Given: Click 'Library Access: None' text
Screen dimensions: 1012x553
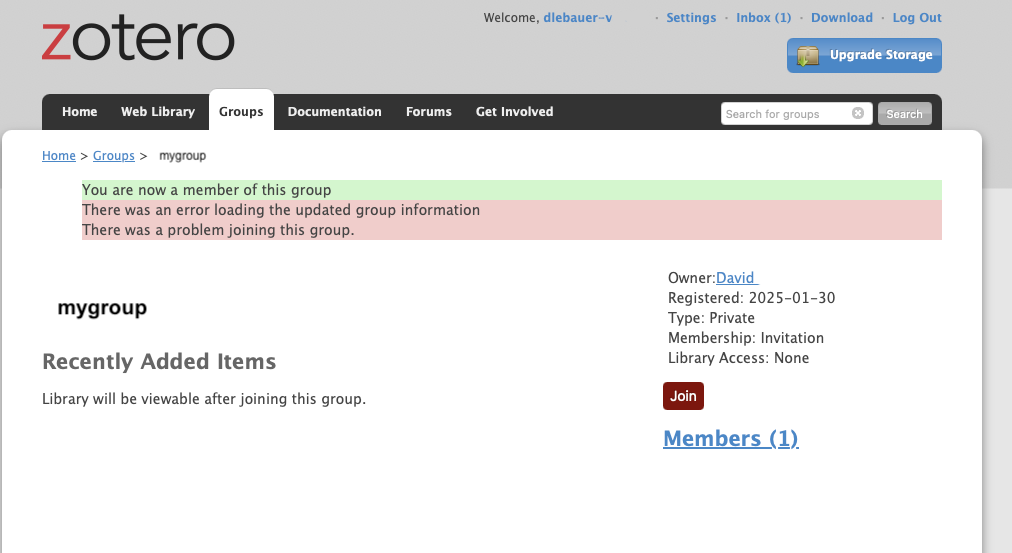Looking at the screenshot, I should point(738,357).
